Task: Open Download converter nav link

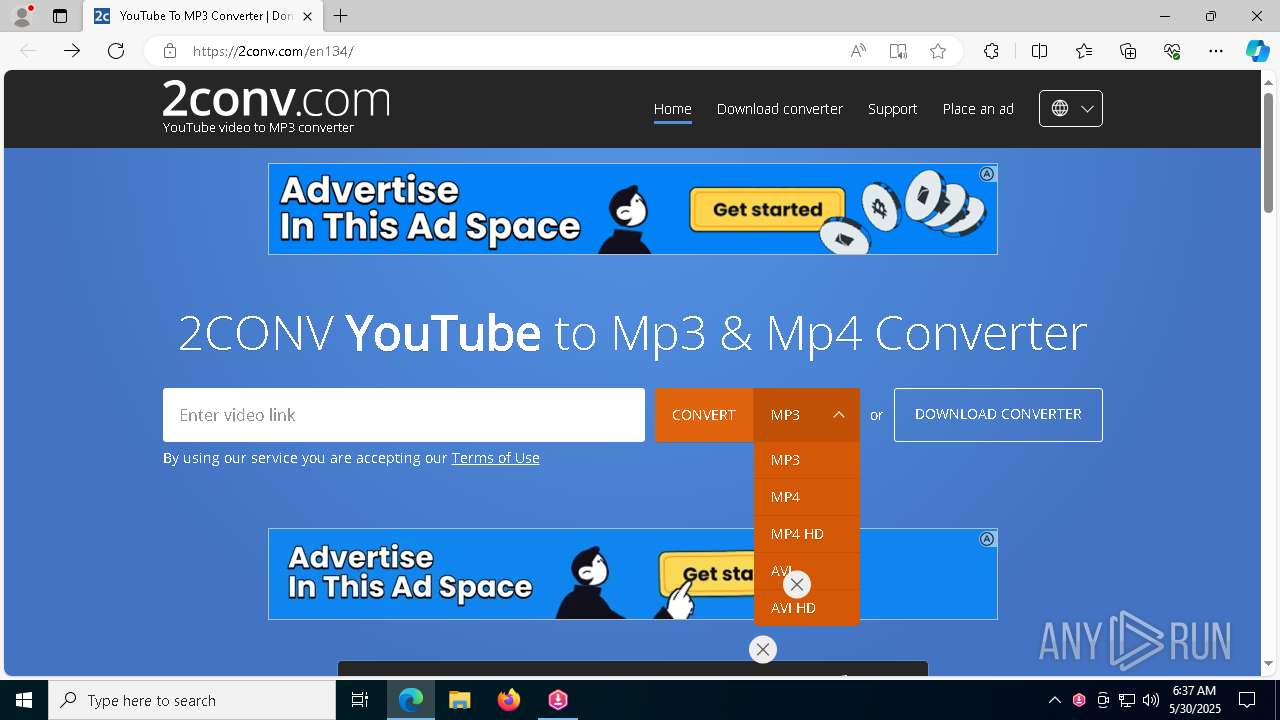Action: pyautogui.click(x=780, y=109)
